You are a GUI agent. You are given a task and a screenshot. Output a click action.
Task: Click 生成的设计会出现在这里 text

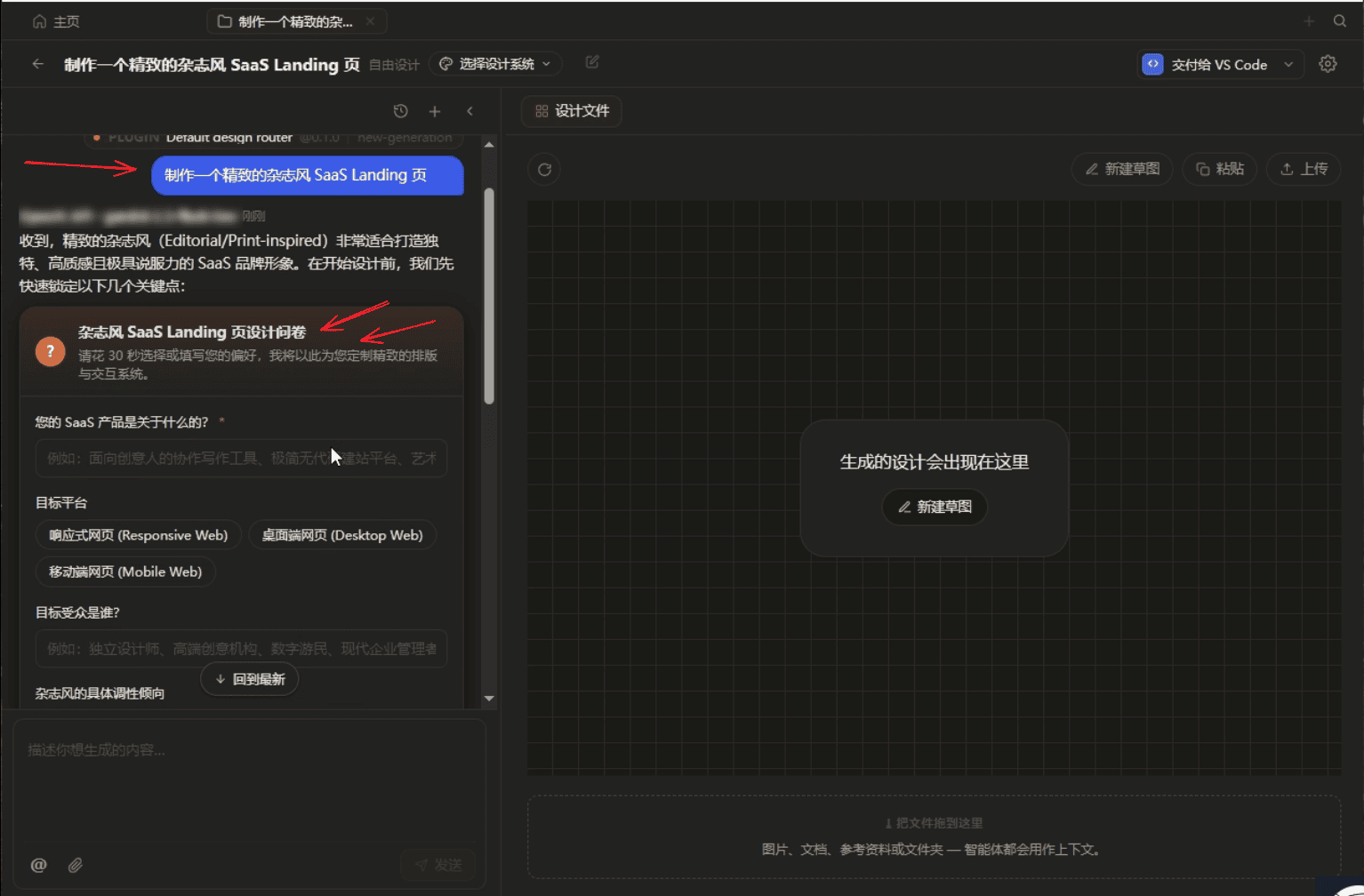click(x=935, y=462)
